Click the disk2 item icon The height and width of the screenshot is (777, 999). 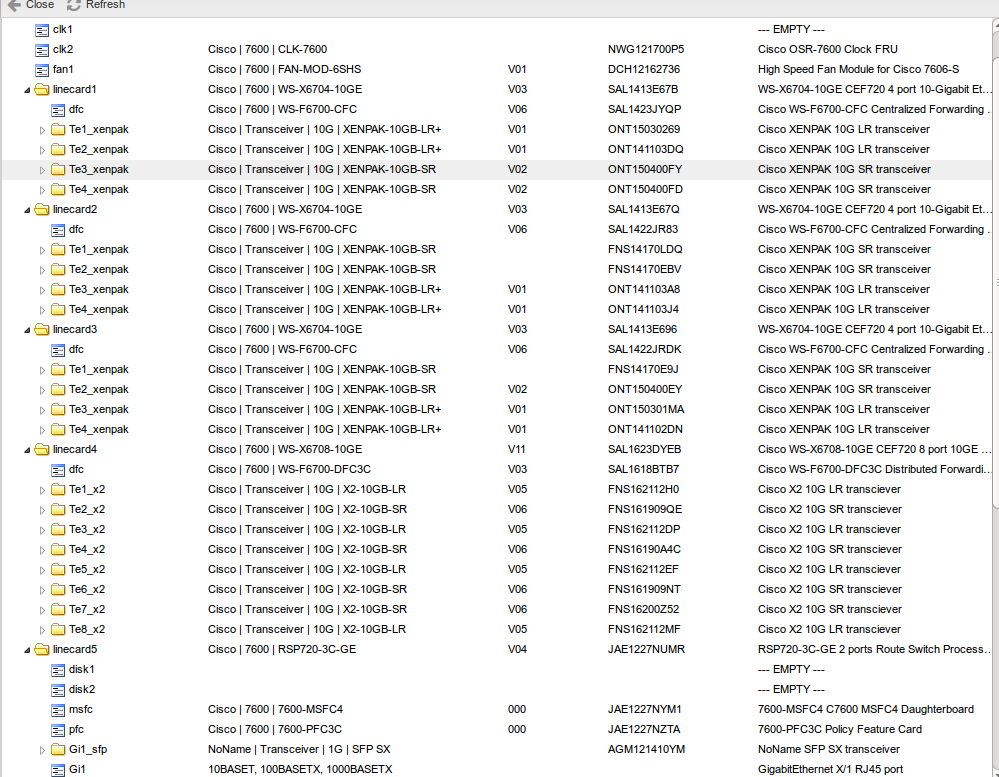(58, 690)
